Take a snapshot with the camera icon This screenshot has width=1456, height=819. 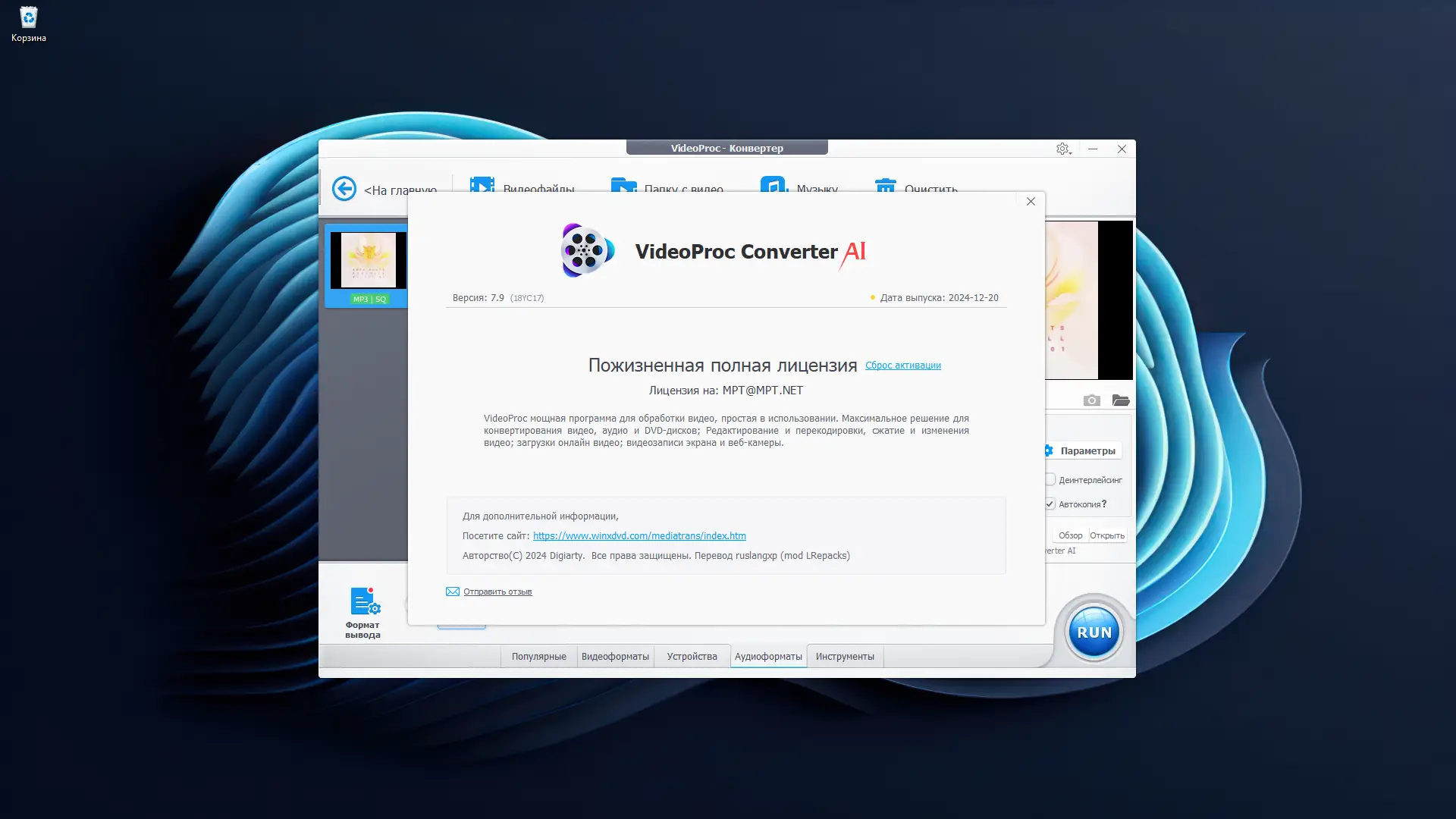[1091, 400]
